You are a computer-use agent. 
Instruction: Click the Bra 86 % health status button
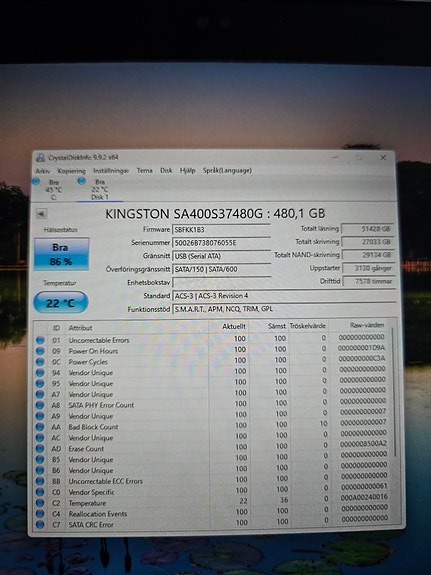click(61, 254)
